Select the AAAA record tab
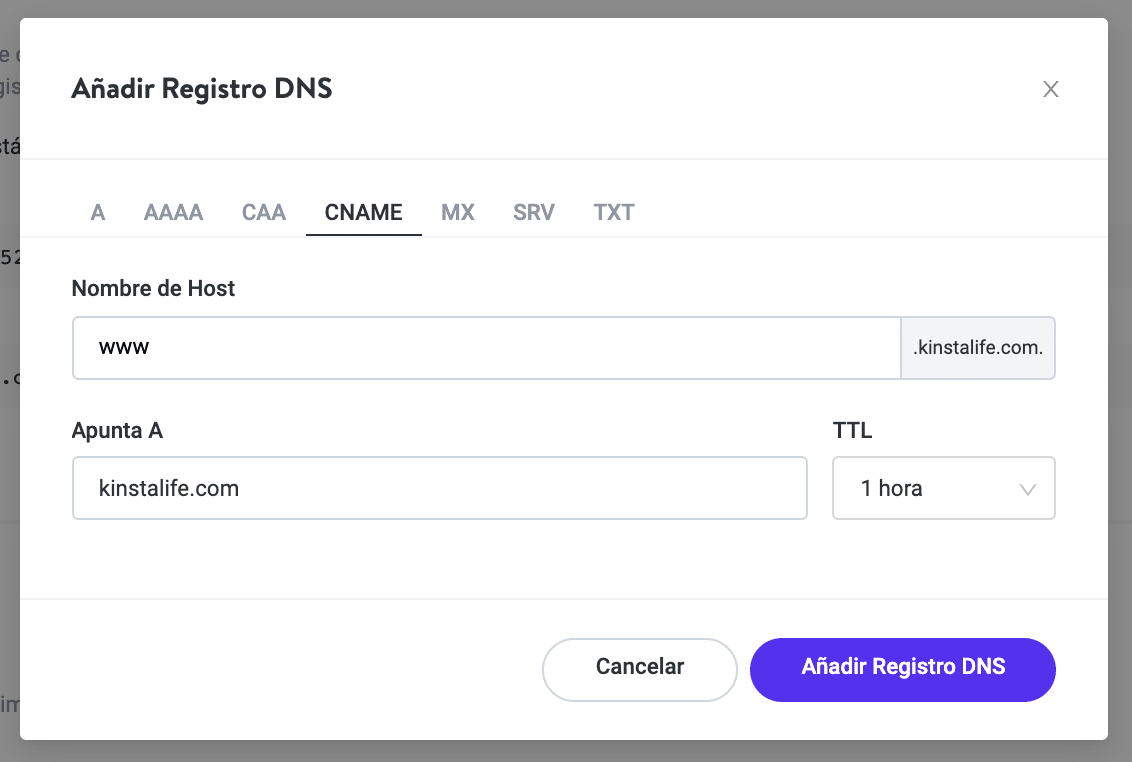 [x=173, y=212]
